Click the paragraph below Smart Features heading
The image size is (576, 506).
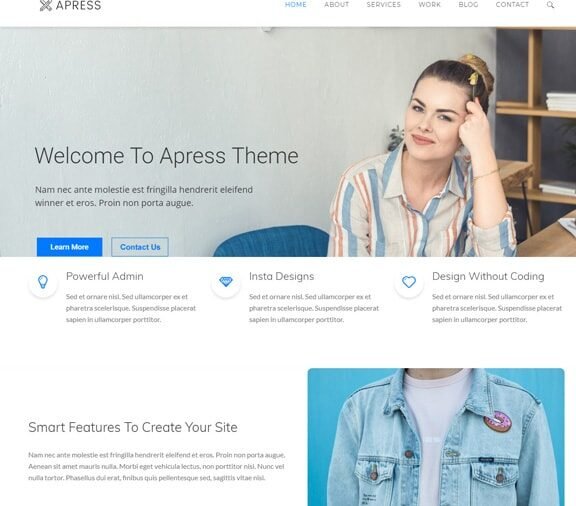click(x=156, y=466)
